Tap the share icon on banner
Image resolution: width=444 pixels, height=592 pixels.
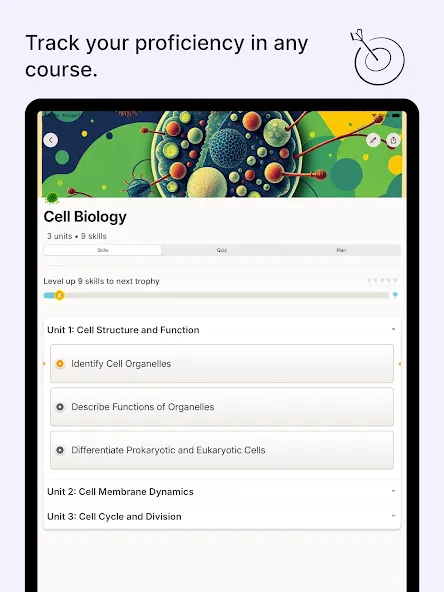pos(393,140)
